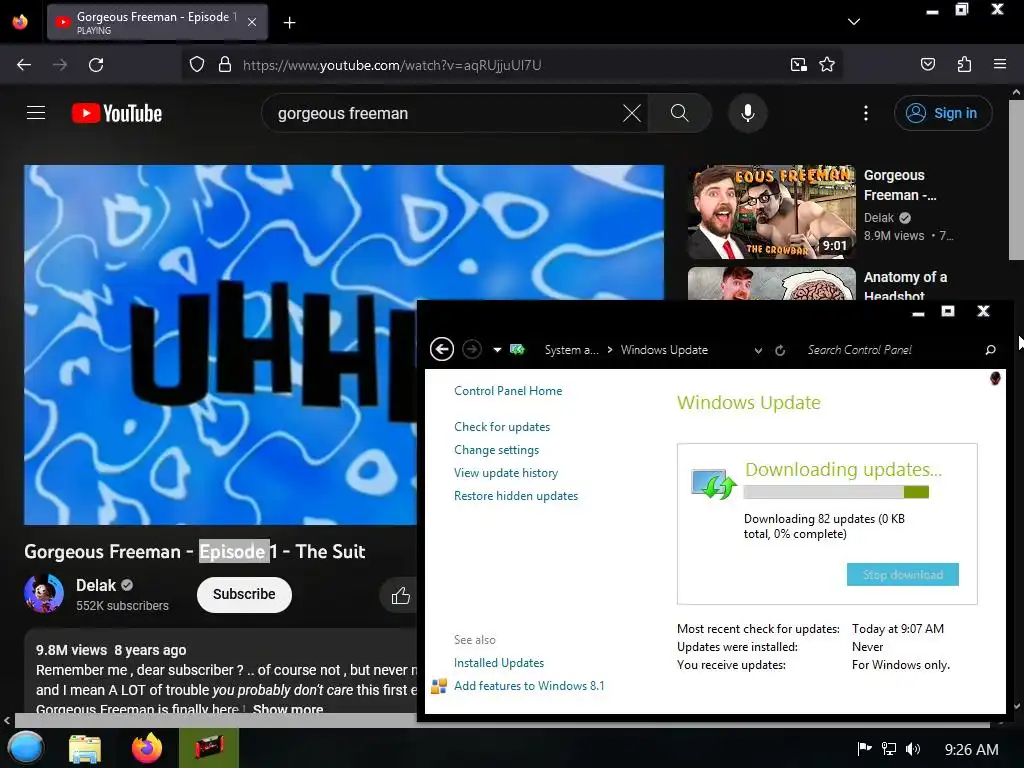Image resolution: width=1024 pixels, height=768 pixels.
Task: Click Control Panel search magnifier
Action: 991,350
